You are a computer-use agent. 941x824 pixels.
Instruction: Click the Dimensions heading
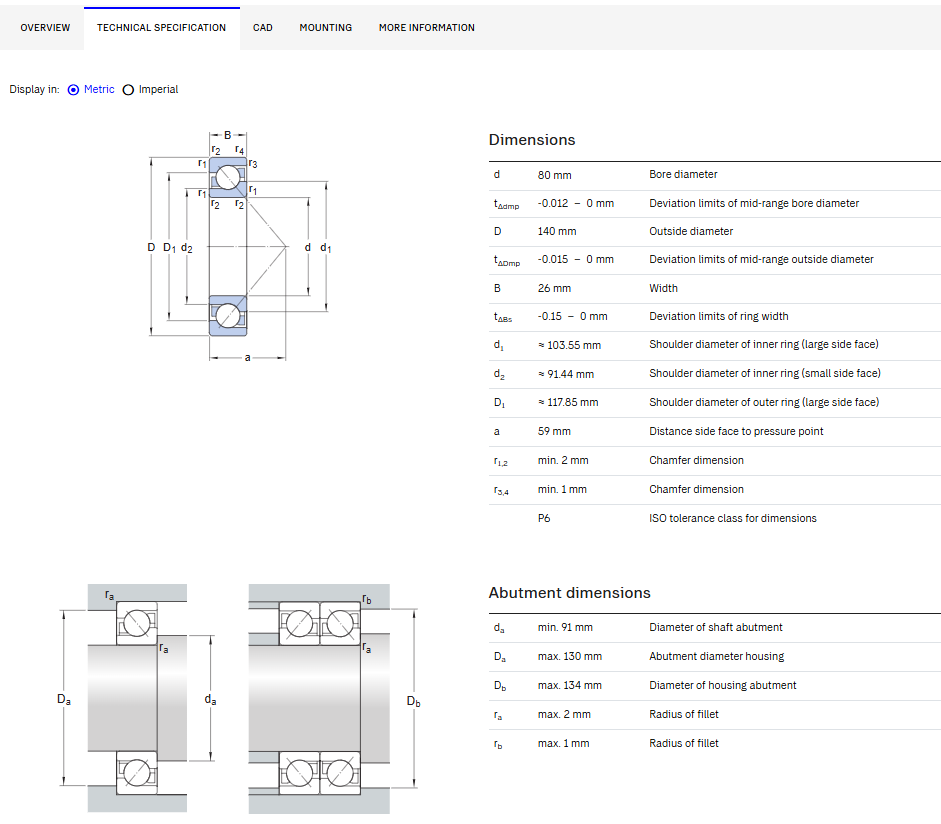532,140
